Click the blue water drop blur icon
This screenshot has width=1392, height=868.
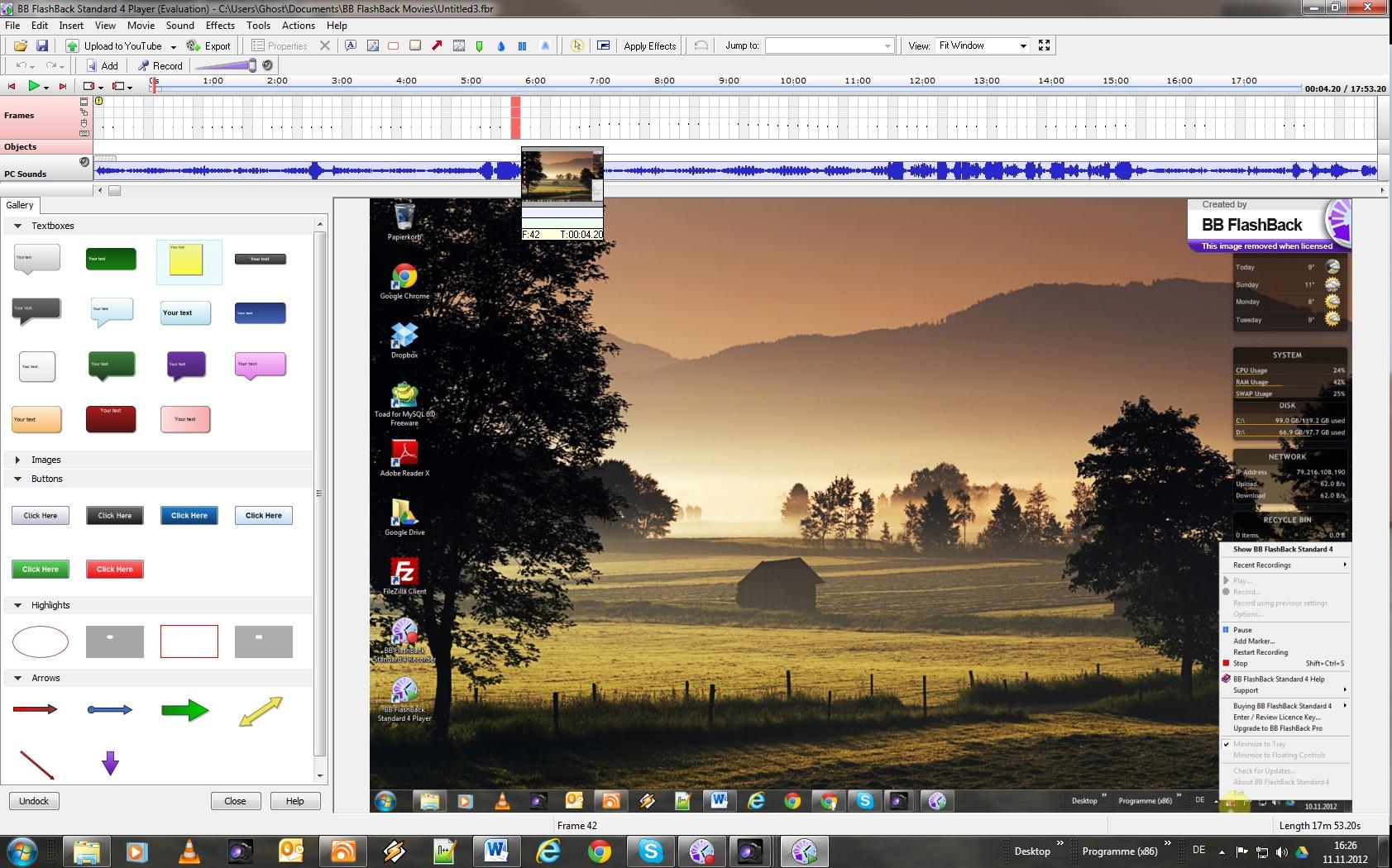[501, 46]
